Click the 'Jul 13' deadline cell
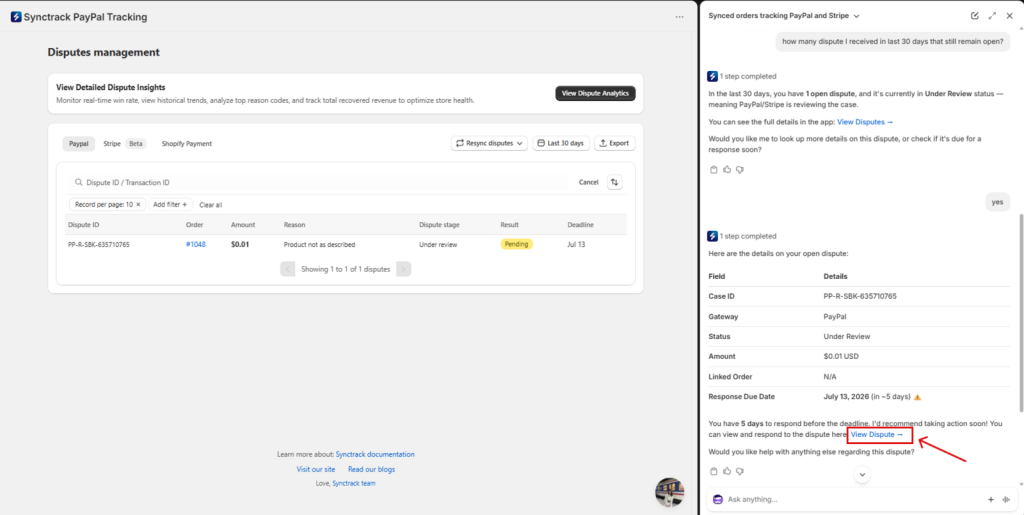 point(576,244)
